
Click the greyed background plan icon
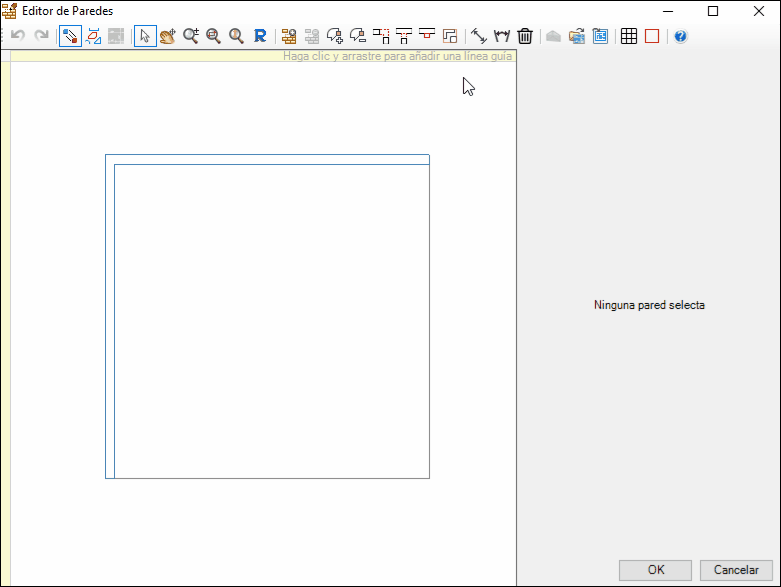tap(116, 36)
